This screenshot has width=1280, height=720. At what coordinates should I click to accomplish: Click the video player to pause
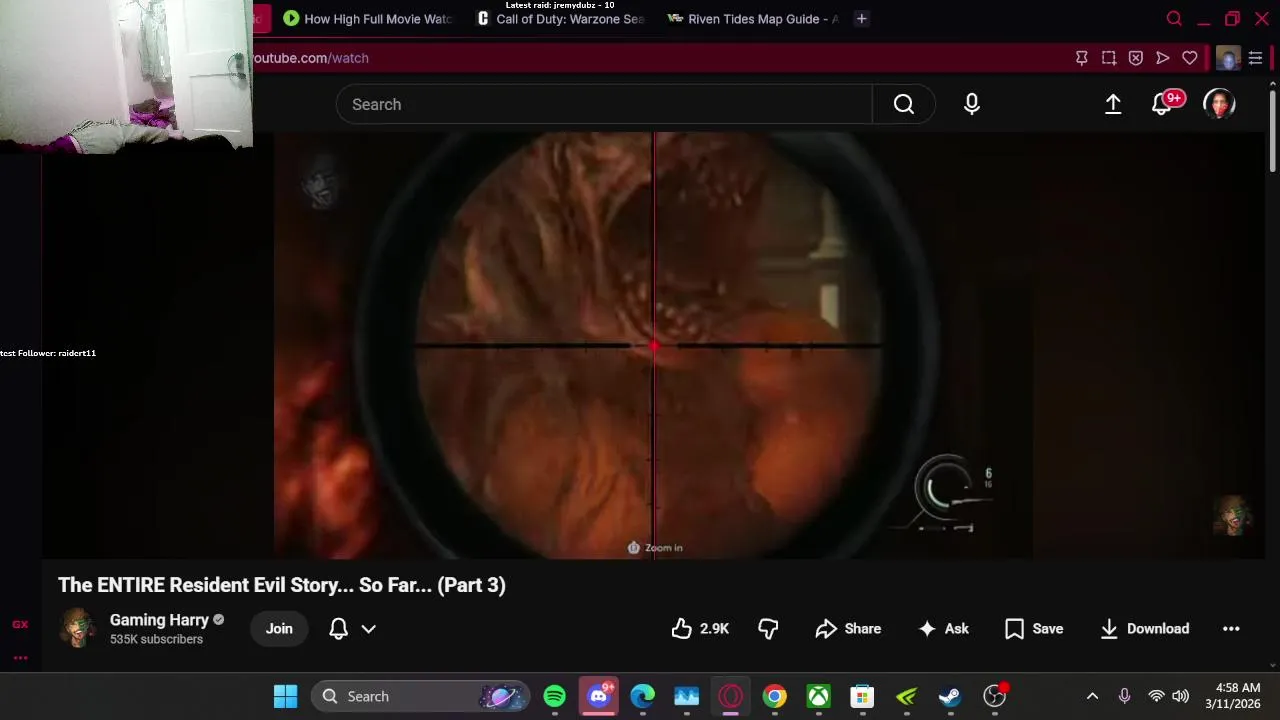tap(653, 345)
